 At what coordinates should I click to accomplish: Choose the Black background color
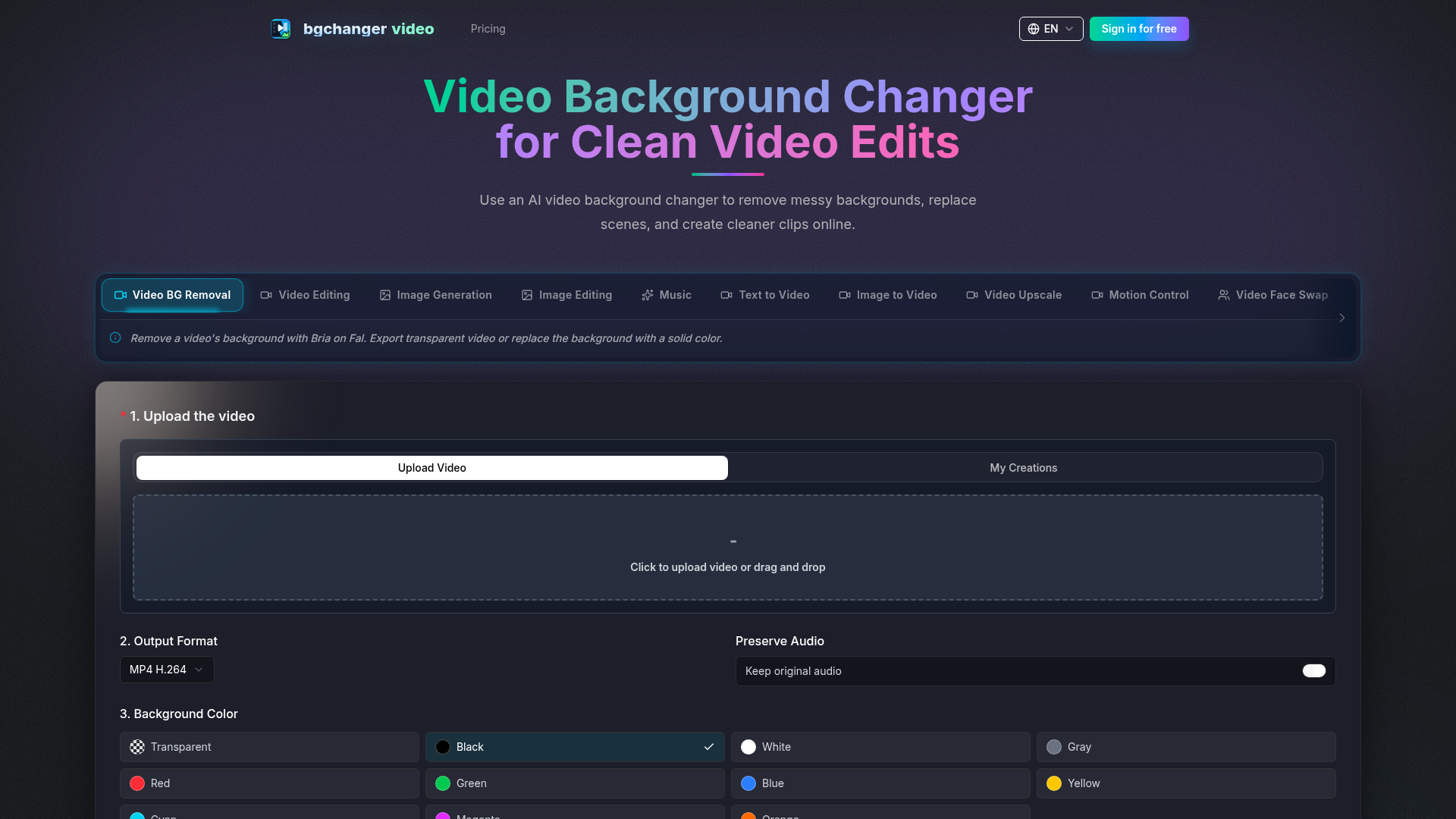click(x=575, y=747)
